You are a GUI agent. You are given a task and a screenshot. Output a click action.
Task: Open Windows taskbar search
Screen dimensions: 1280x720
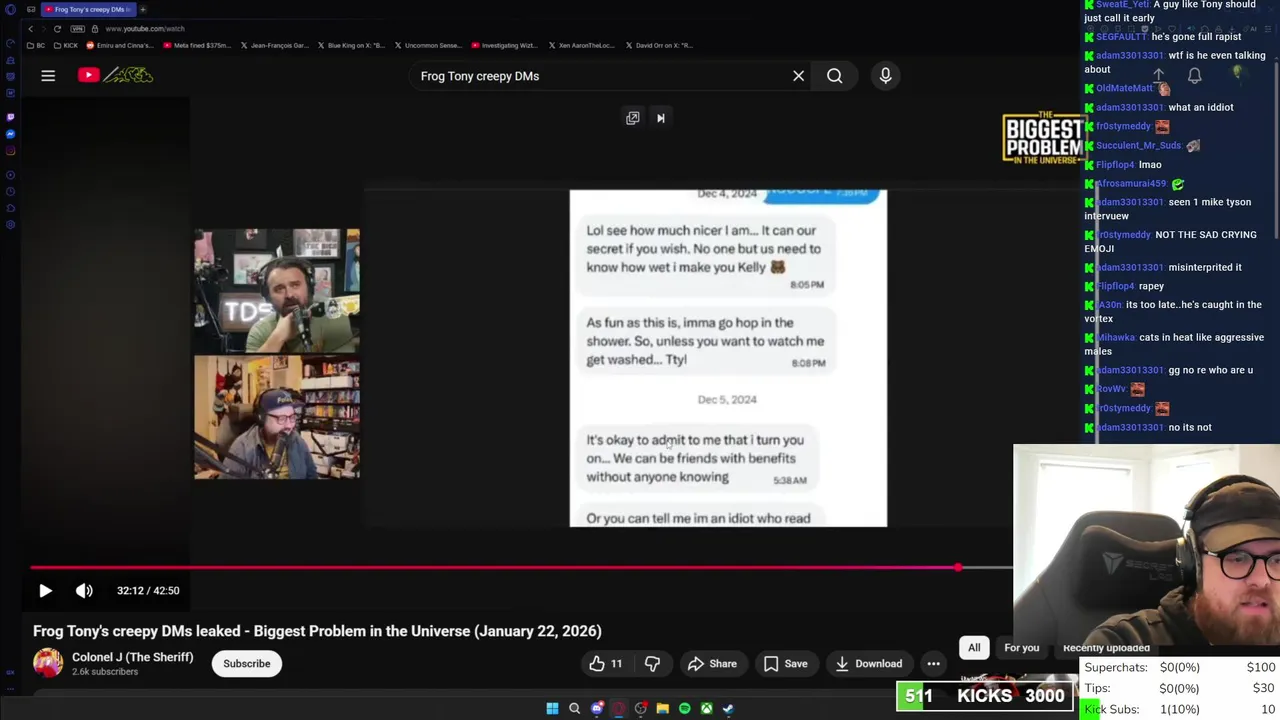click(x=574, y=709)
